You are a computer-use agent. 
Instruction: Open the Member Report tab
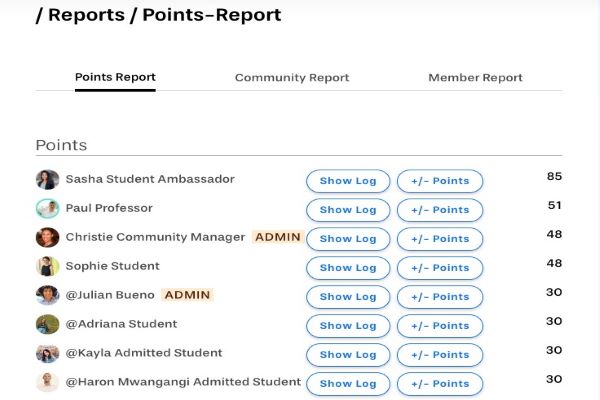point(475,78)
